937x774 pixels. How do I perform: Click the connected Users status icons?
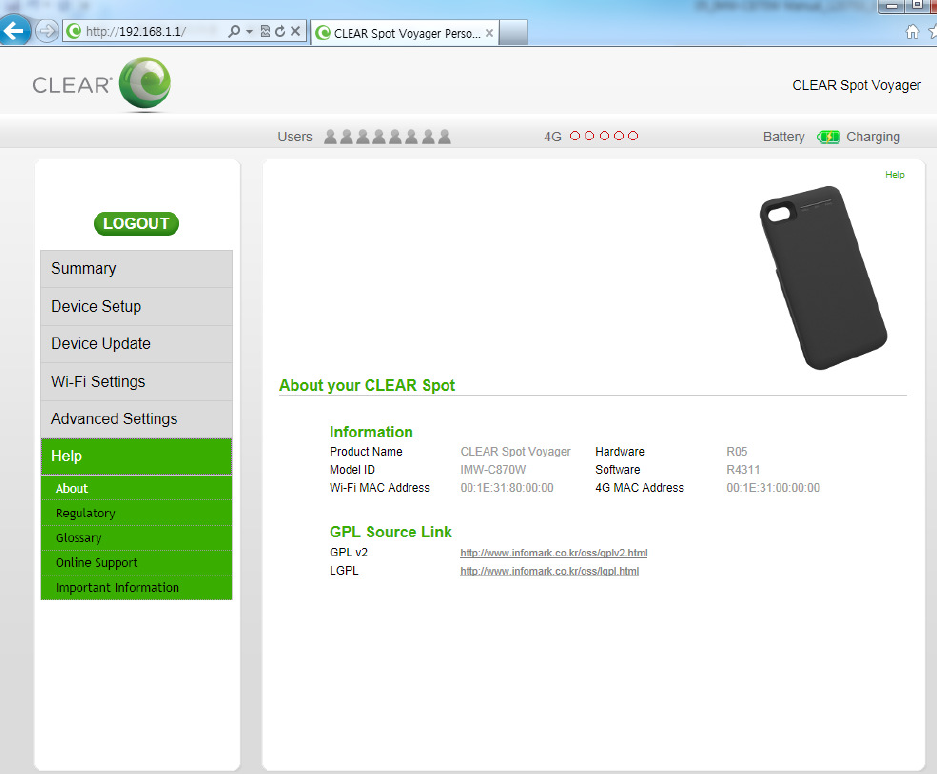click(387, 137)
